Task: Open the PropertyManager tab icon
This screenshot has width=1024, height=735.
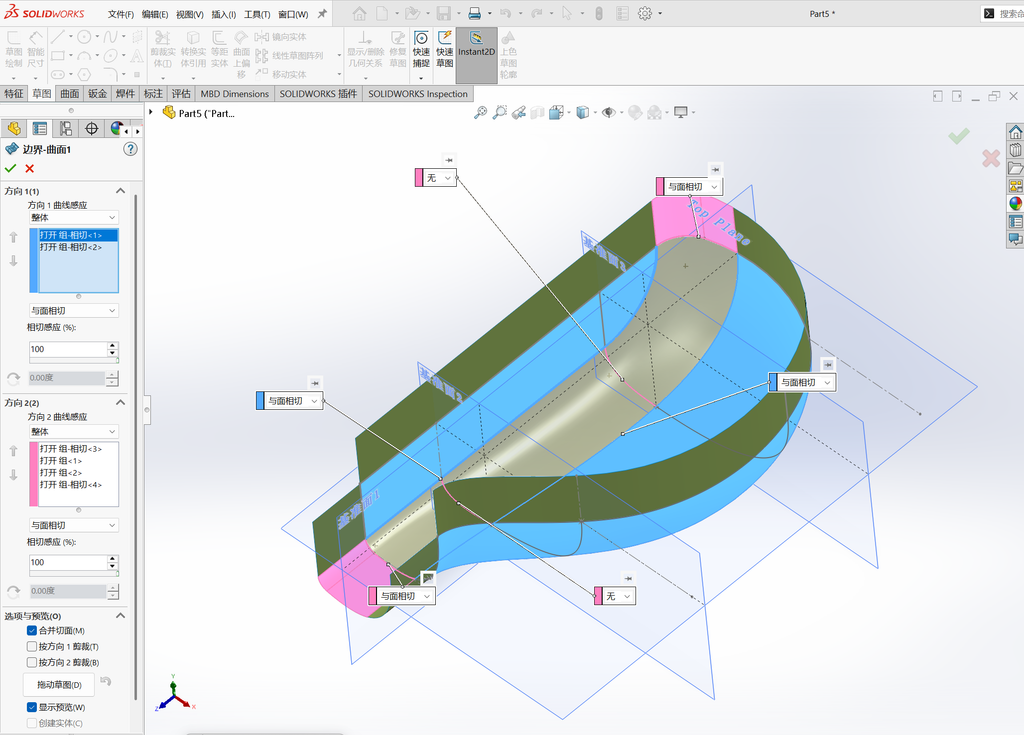Action: click(x=40, y=129)
